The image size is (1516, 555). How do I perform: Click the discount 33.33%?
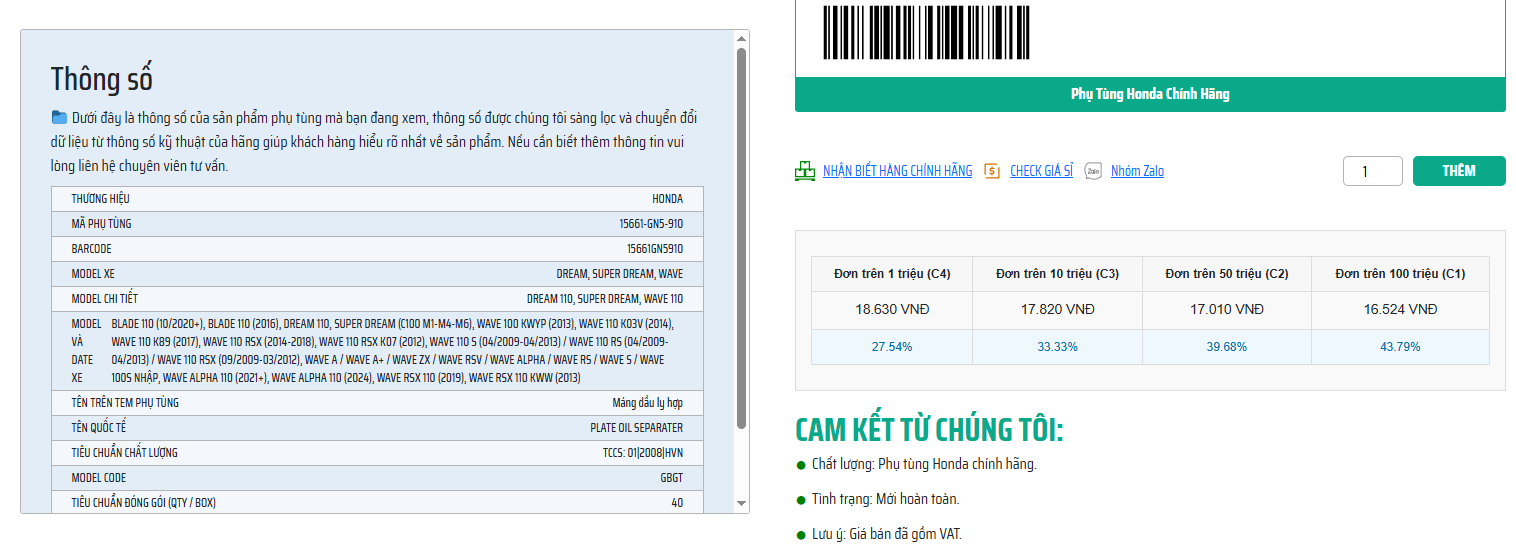click(x=1057, y=347)
